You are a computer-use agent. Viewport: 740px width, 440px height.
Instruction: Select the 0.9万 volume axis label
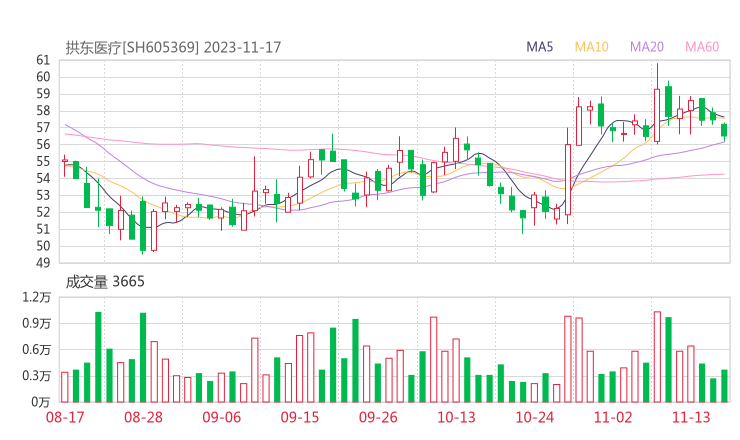click(x=37, y=324)
